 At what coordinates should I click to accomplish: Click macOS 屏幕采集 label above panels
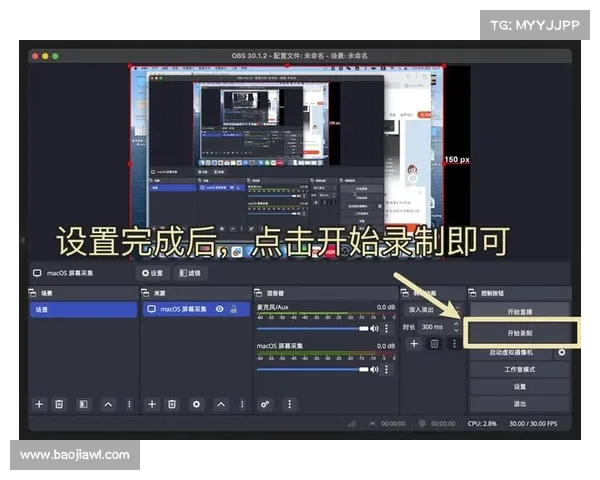[x=70, y=273]
